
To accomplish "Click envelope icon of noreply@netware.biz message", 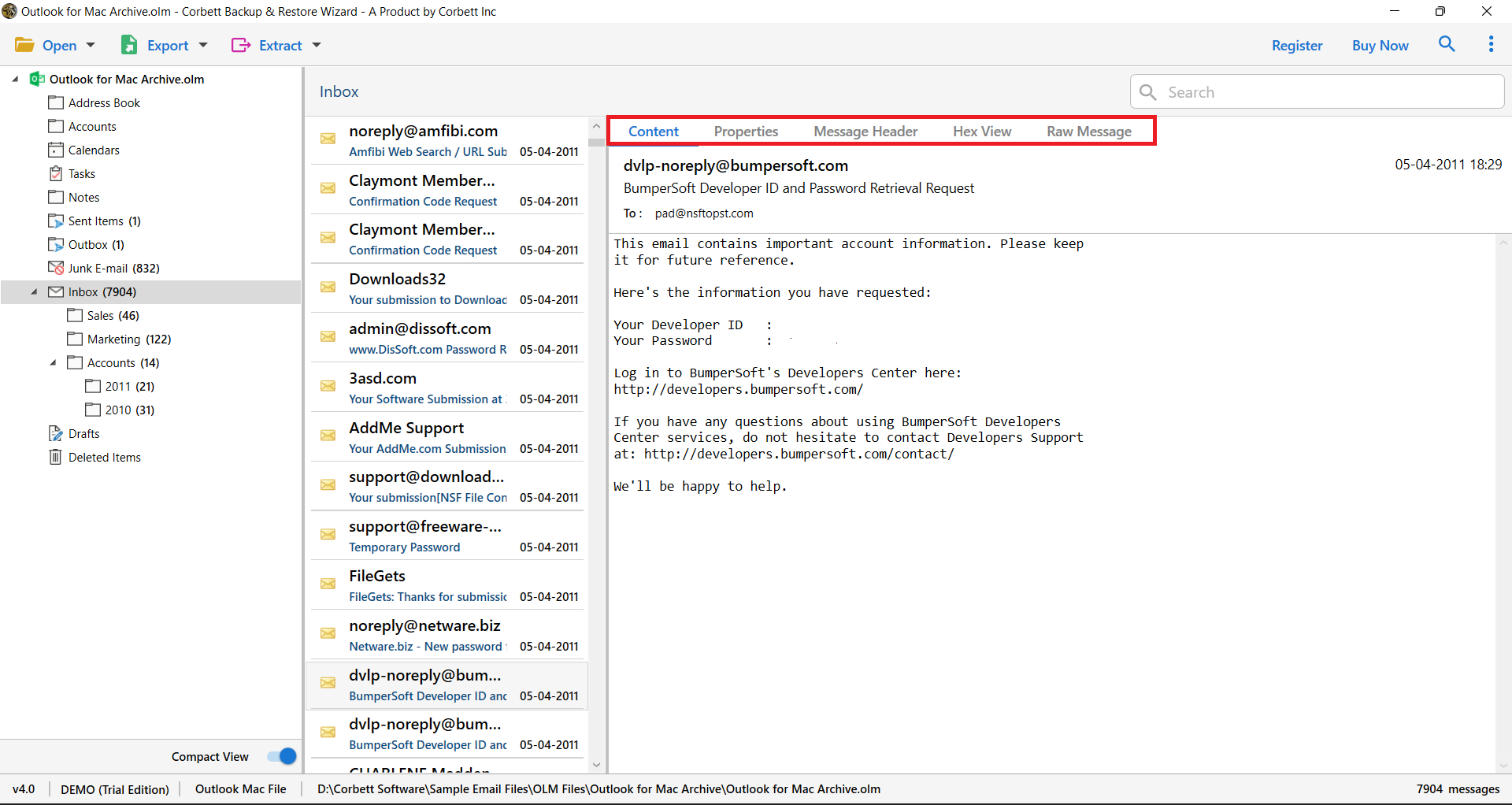I will 328,633.
